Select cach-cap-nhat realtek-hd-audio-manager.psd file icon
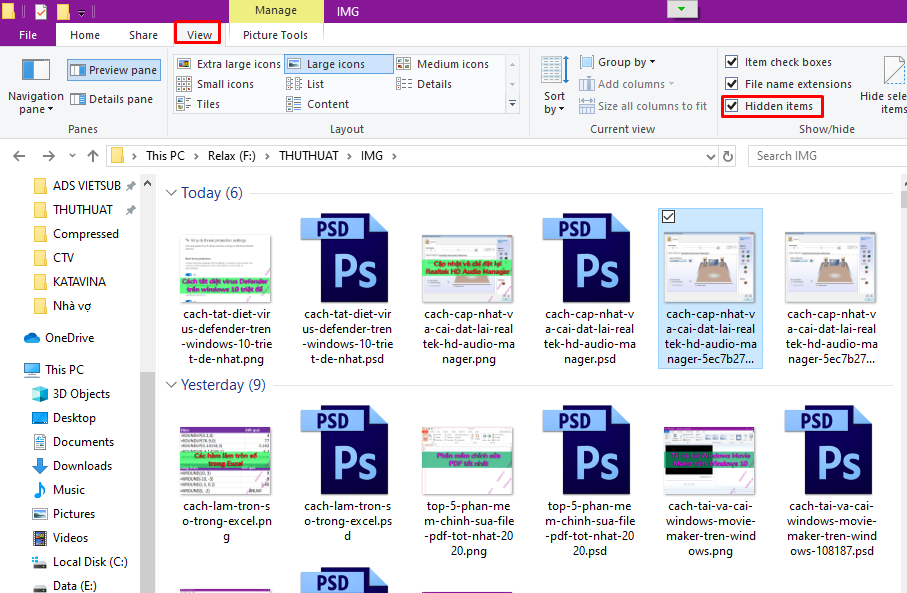 click(589, 258)
